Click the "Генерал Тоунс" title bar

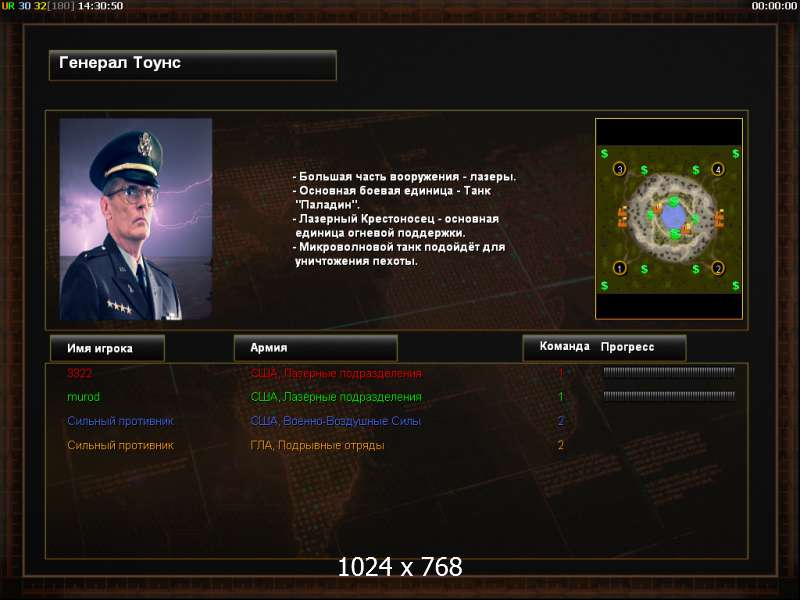[x=193, y=65]
